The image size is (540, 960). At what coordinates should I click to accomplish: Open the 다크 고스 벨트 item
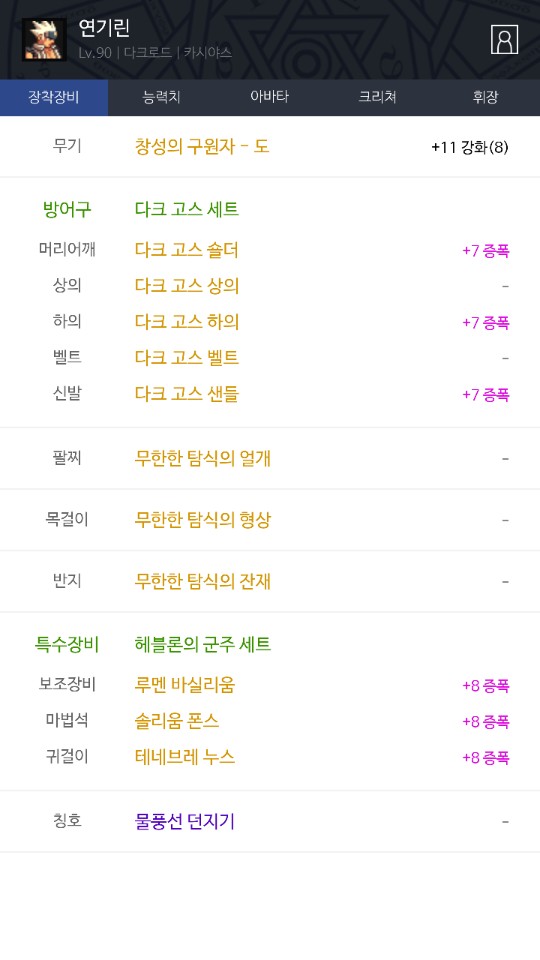coord(187,358)
